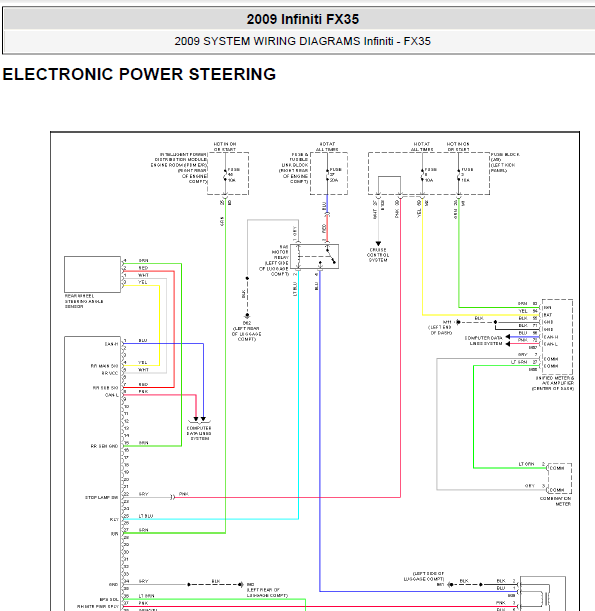Click the 'LT GRN' wire label at pin 36
This screenshot has height=611, width=595.
147,596
